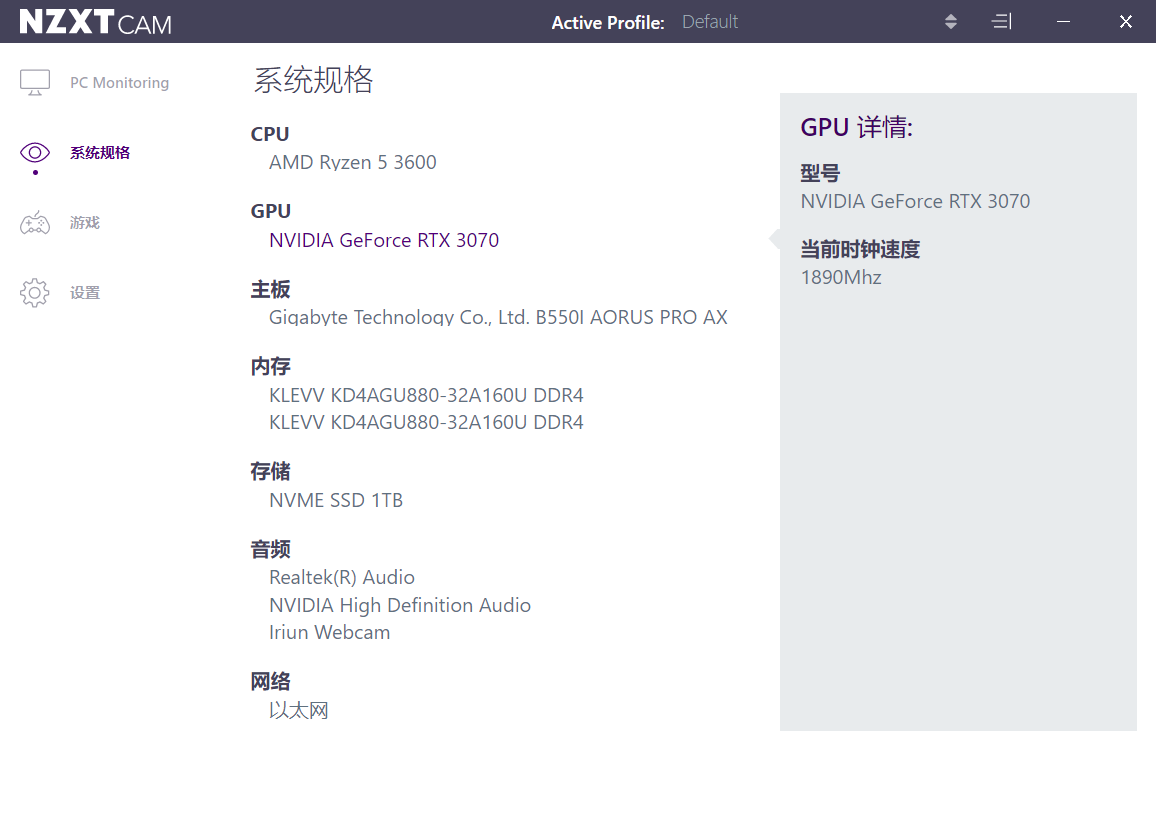Click the Active Profile label

608,23
